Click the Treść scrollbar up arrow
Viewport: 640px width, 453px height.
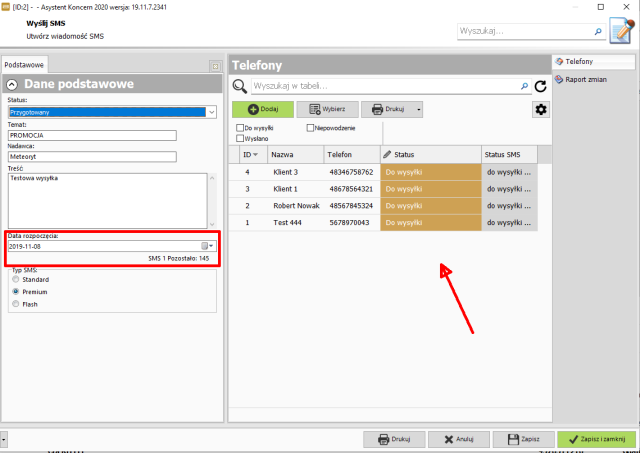(212, 178)
